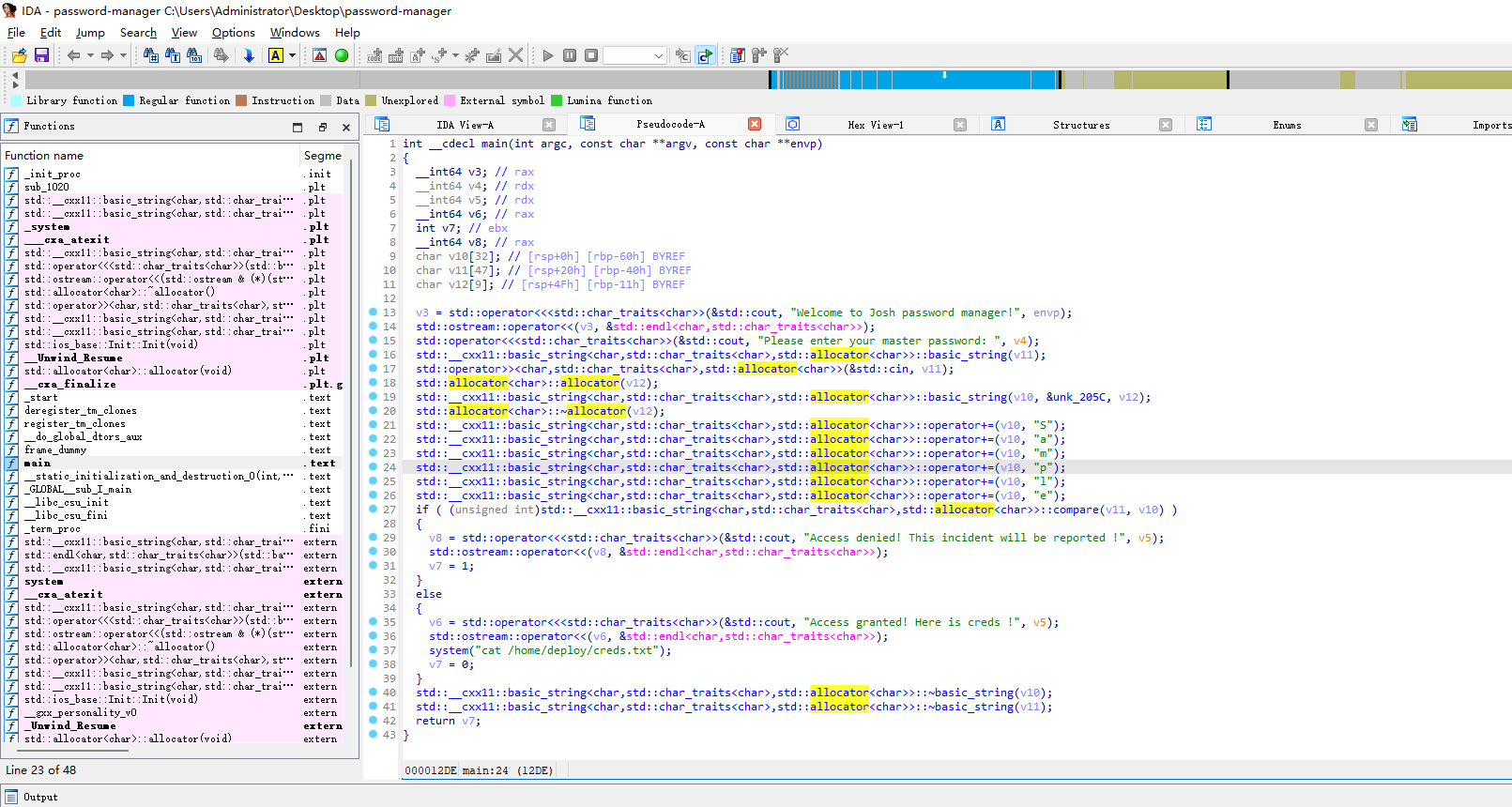1512x807 pixels.
Task: Toggle breakpoint dot on line 42
Action: (373, 721)
